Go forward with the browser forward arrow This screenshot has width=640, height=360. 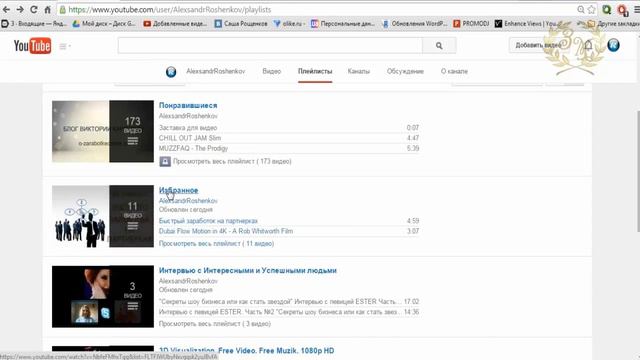(20, 9)
